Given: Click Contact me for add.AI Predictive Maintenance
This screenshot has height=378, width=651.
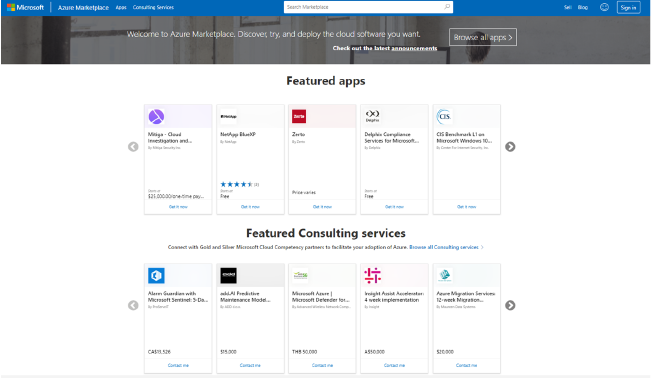Looking at the screenshot, I should 250,366.
